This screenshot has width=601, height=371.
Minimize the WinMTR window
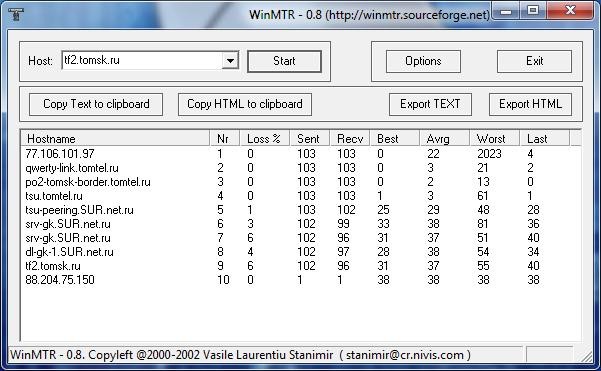506,11
